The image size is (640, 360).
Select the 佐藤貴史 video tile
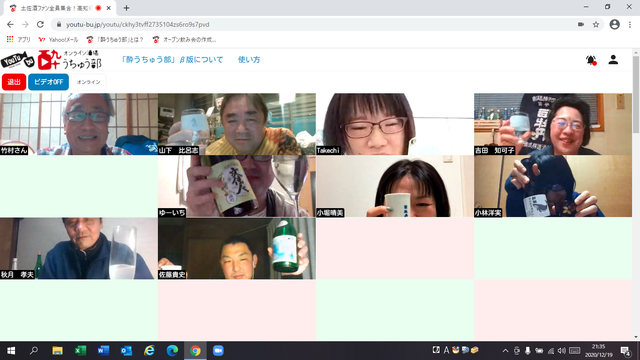pos(237,248)
